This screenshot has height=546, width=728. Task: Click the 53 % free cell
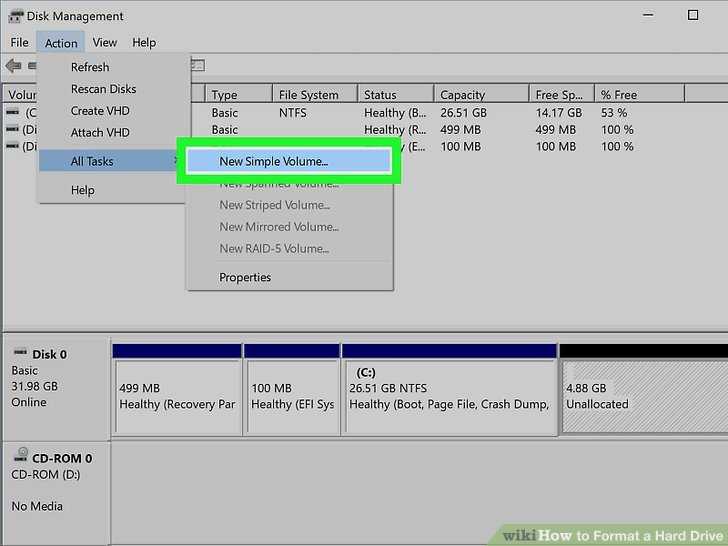(614, 113)
